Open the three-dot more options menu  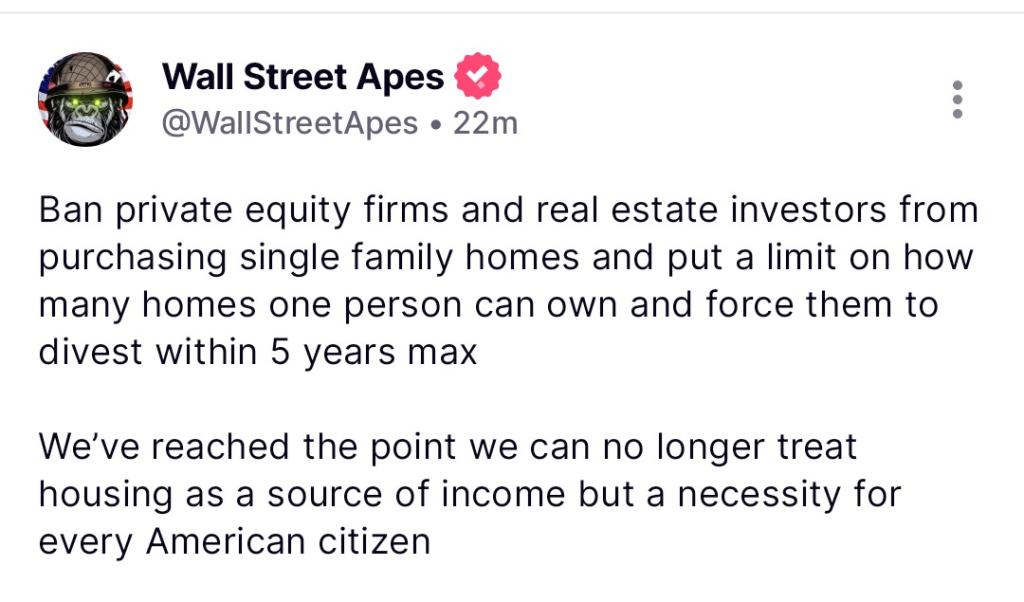click(957, 100)
